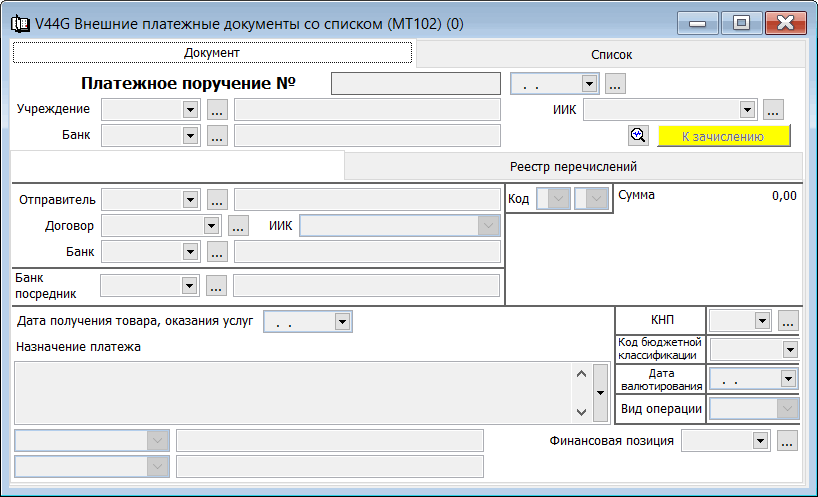818x497 pixels.
Task: Expand the Учреждение dropdown list
Action: pyautogui.click(x=190, y=110)
